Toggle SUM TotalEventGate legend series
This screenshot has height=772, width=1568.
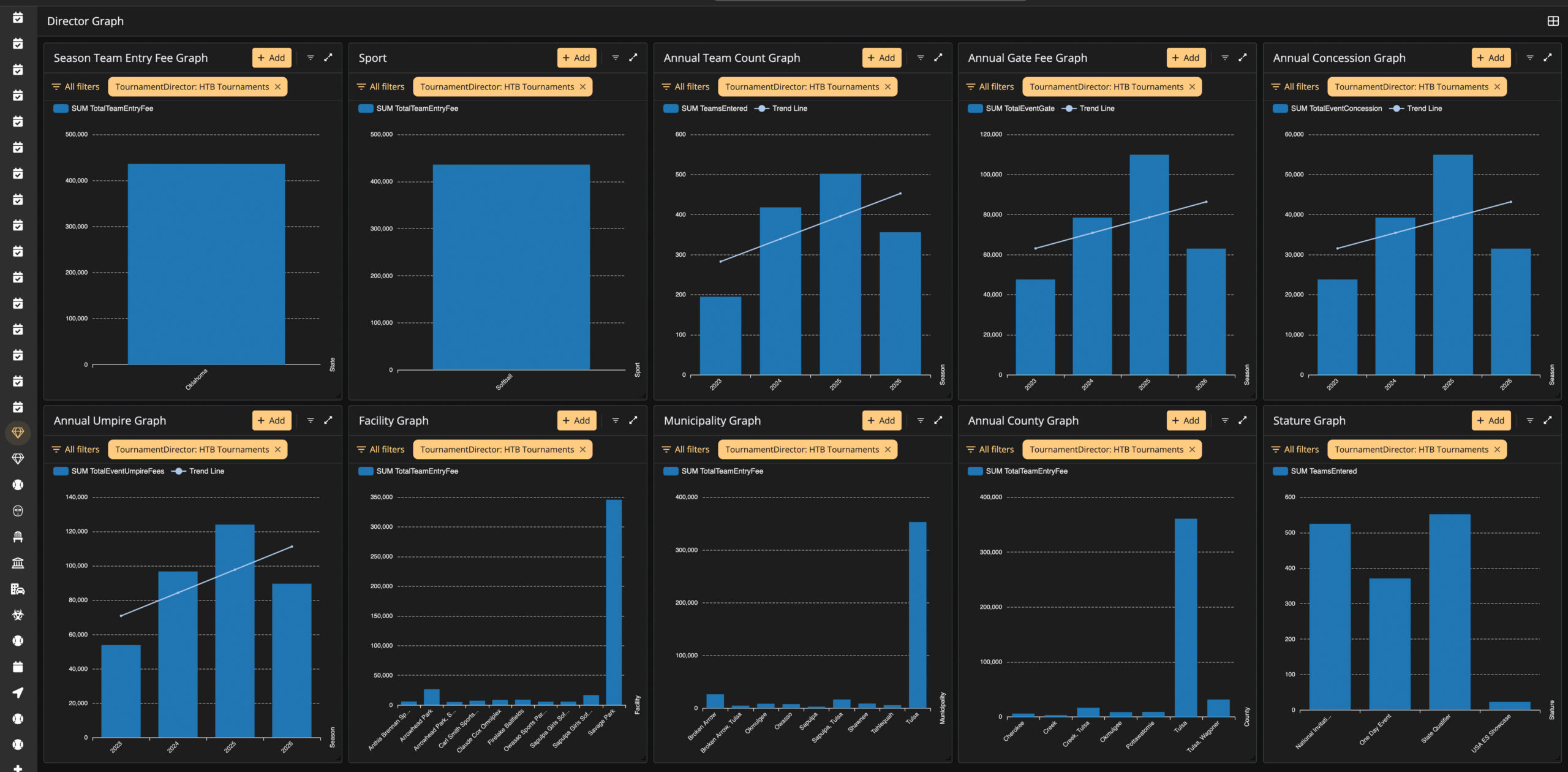point(1011,108)
